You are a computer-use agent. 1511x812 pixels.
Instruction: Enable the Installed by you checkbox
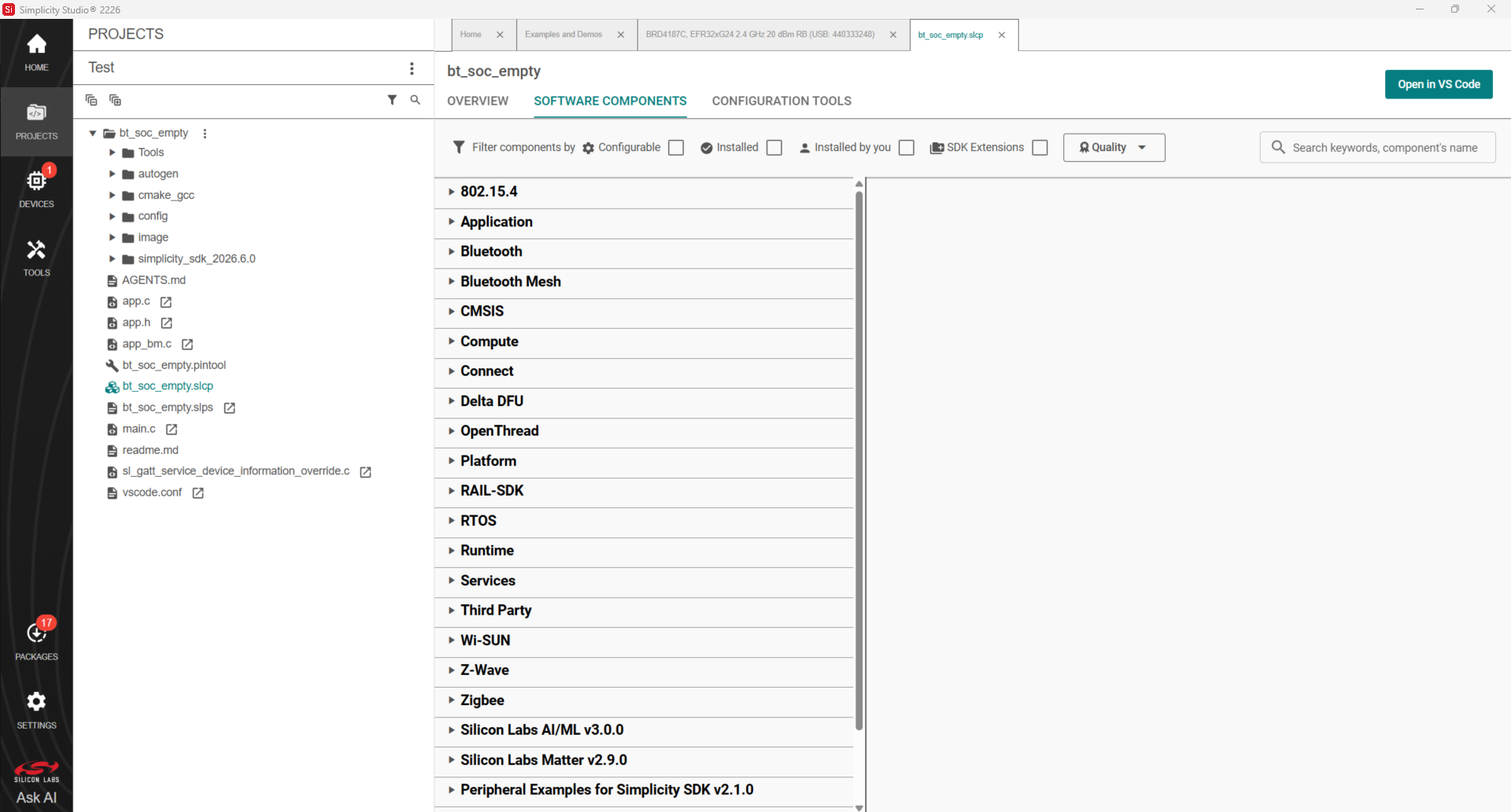click(x=907, y=148)
